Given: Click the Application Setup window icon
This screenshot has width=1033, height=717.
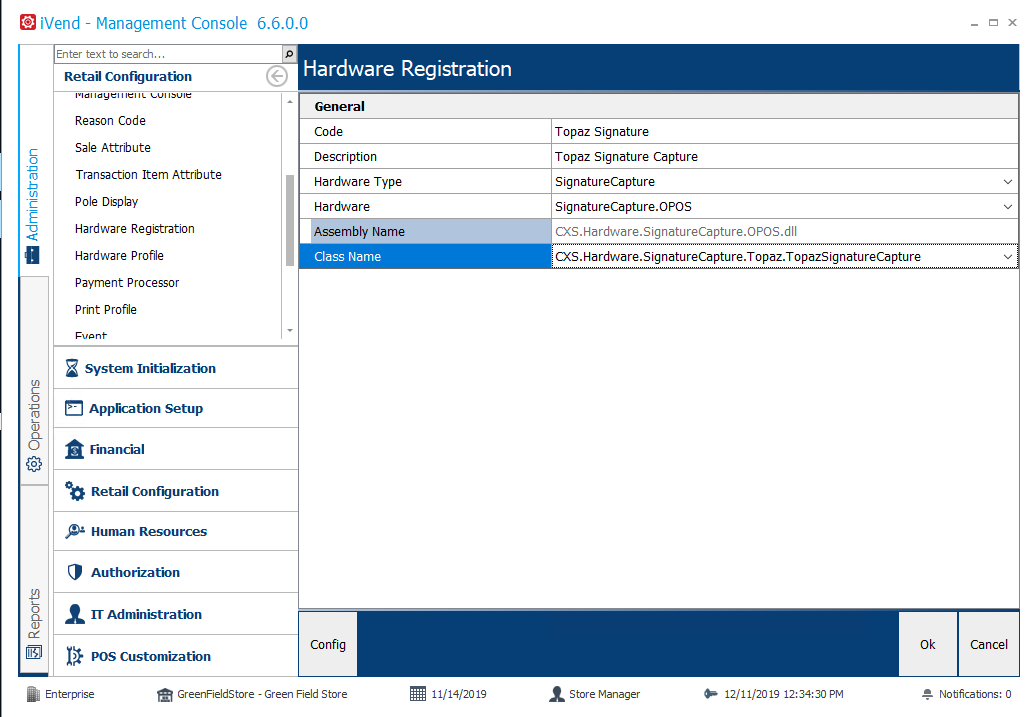Looking at the screenshot, I should tap(74, 409).
